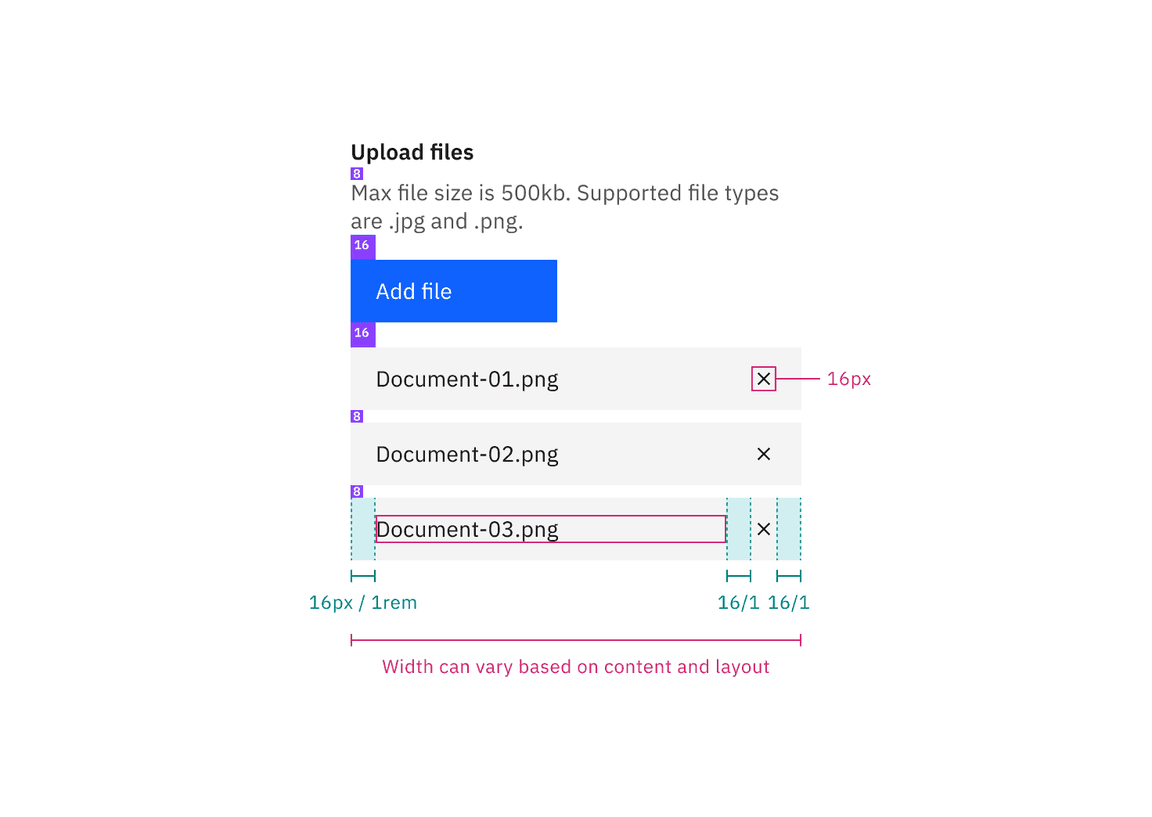Image resolution: width=1152 pixels, height=817 pixels.
Task: Click the remove icon for Document-03.png
Action: point(763,529)
